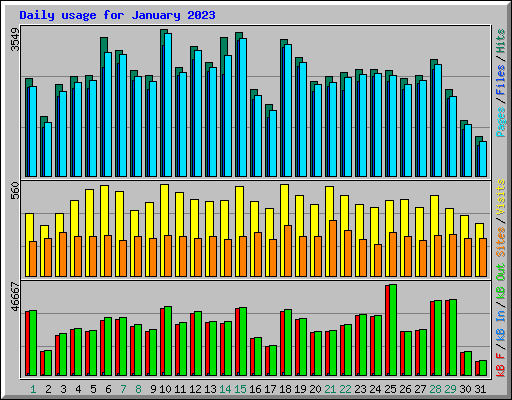Select day label 23 on the axis
Viewport: 512px width, 400px height.
tap(360, 389)
